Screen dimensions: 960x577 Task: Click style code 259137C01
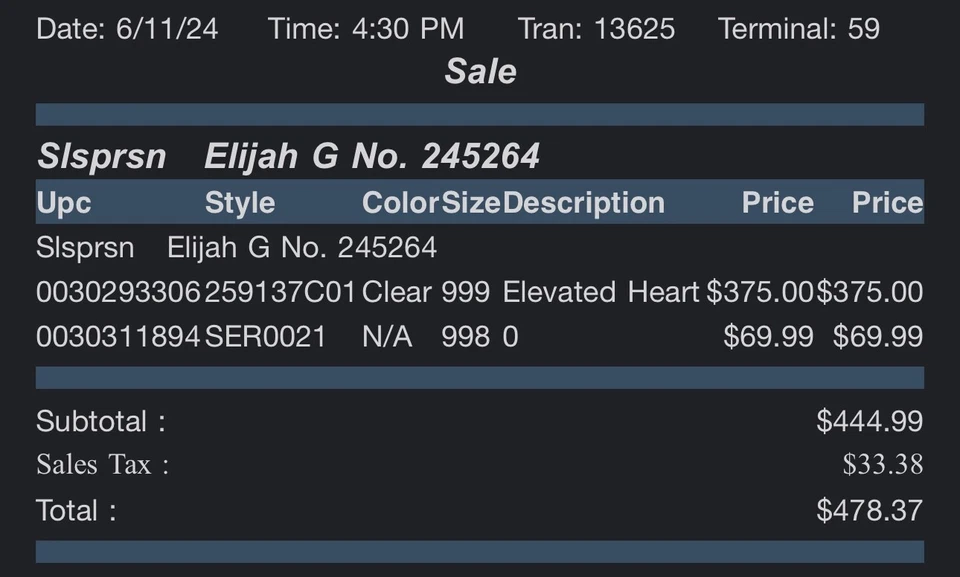(x=280, y=292)
